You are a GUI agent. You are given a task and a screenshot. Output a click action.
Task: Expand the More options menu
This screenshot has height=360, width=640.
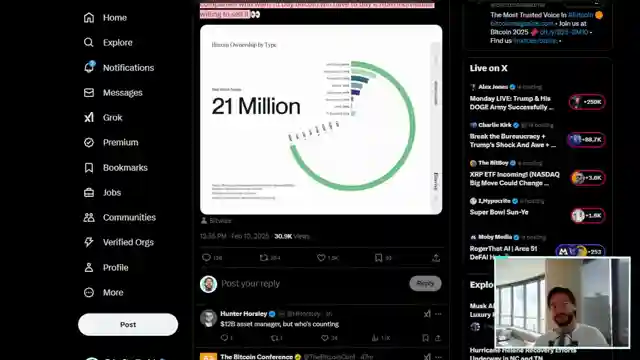[x=103, y=293]
